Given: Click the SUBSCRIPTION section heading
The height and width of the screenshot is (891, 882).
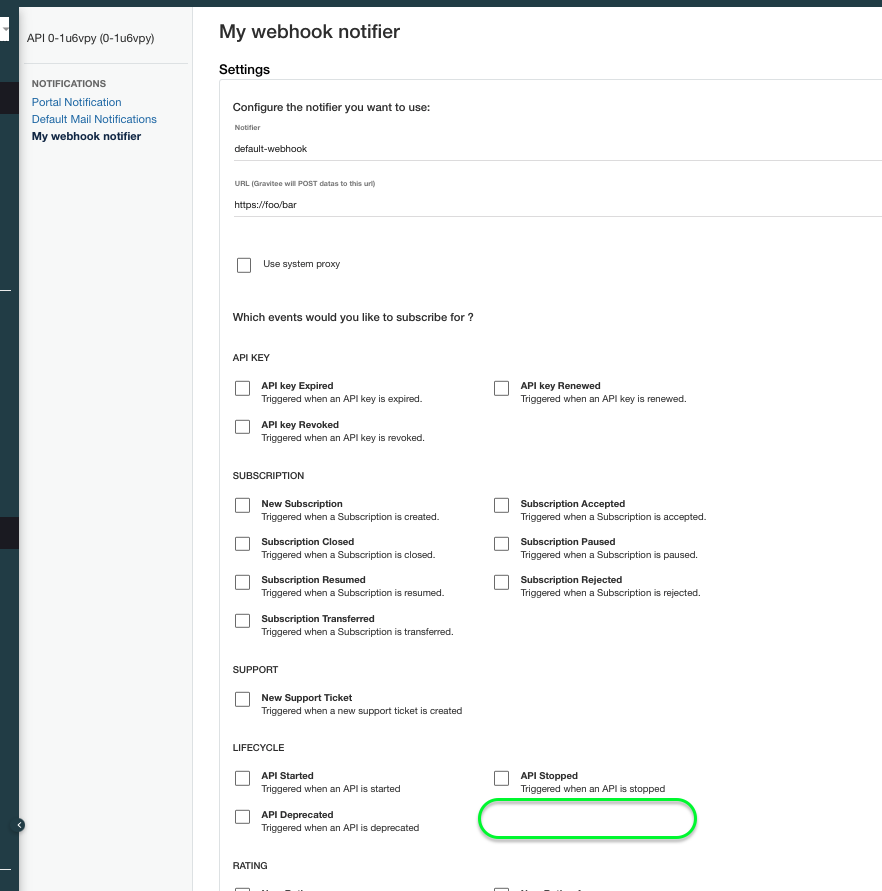Looking at the screenshot, I should [x=268, y=476].
